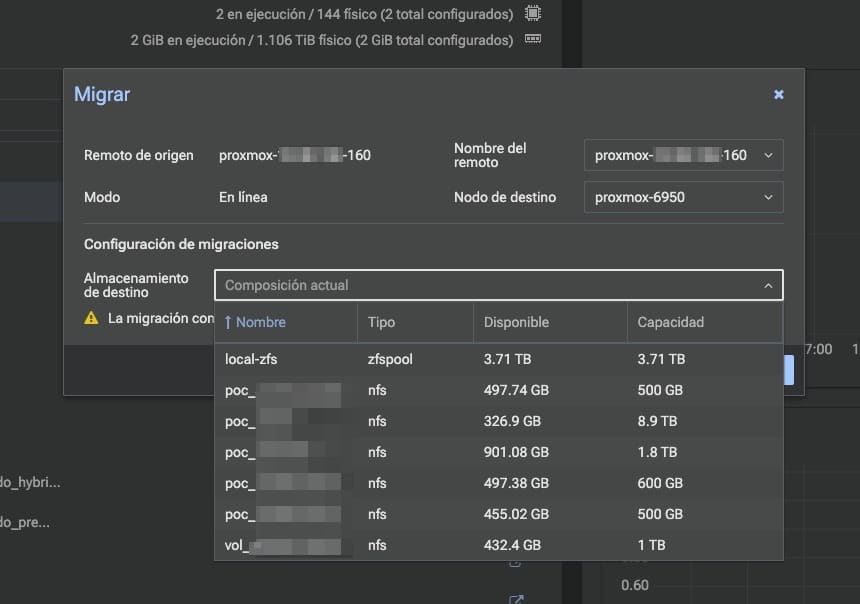
Task: Click the truncated do_hybri label on the left
Action: (x=31, y=481)
